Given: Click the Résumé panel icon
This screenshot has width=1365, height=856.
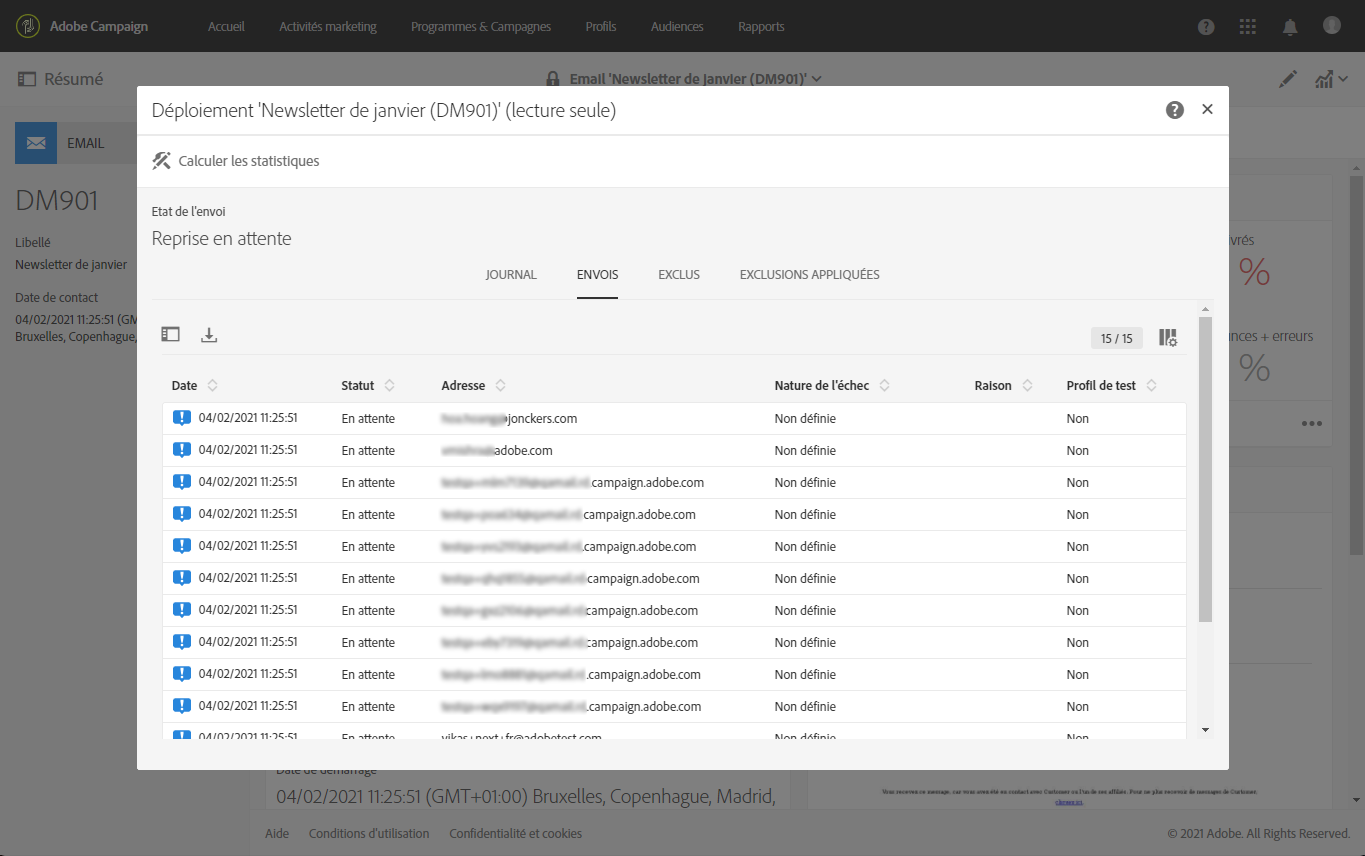Looking at the screenshot, I should pyautogui.click(x=27, y=79).
